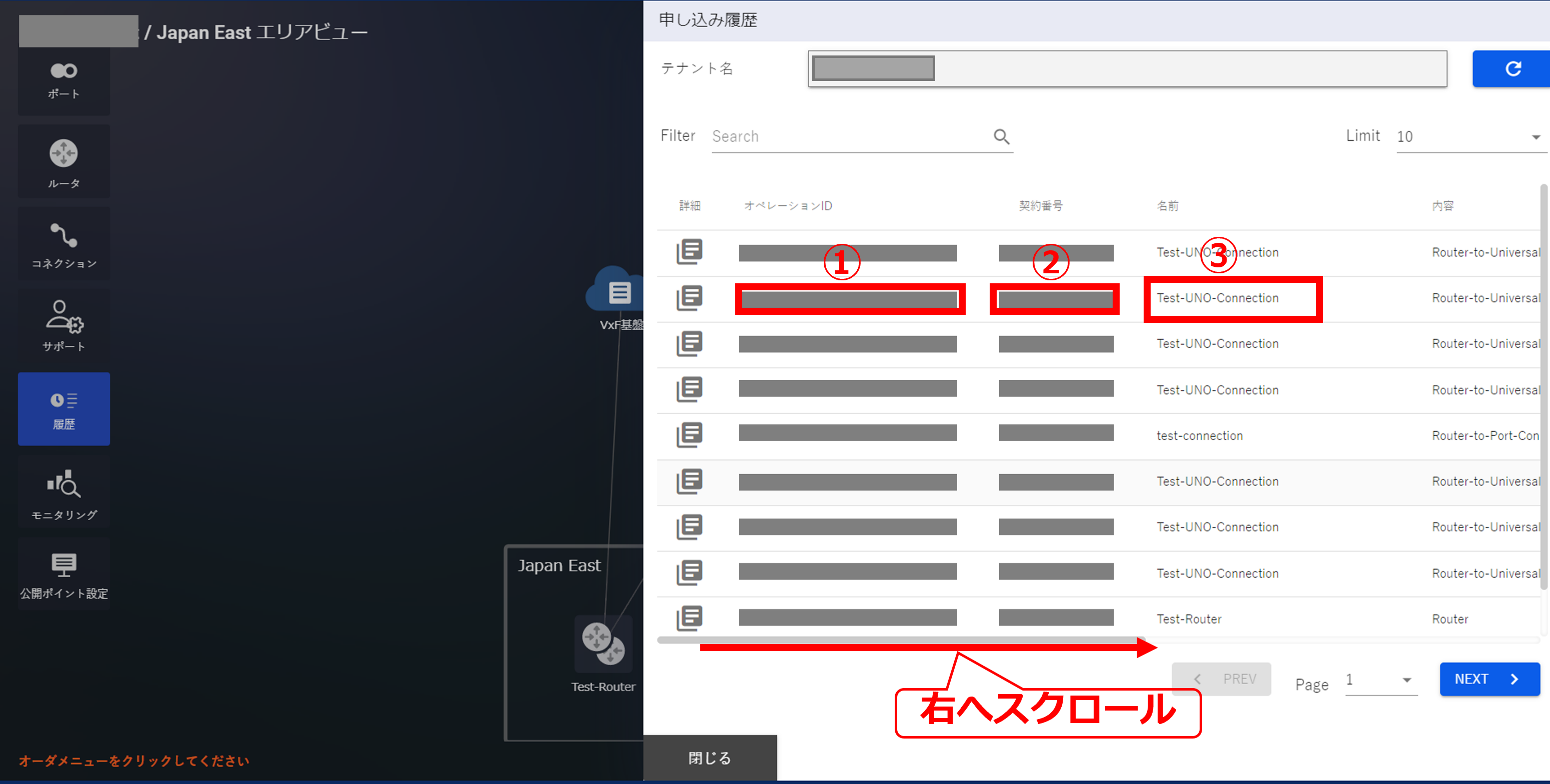Click the Filter Search input field

click(x=848, y=136)
